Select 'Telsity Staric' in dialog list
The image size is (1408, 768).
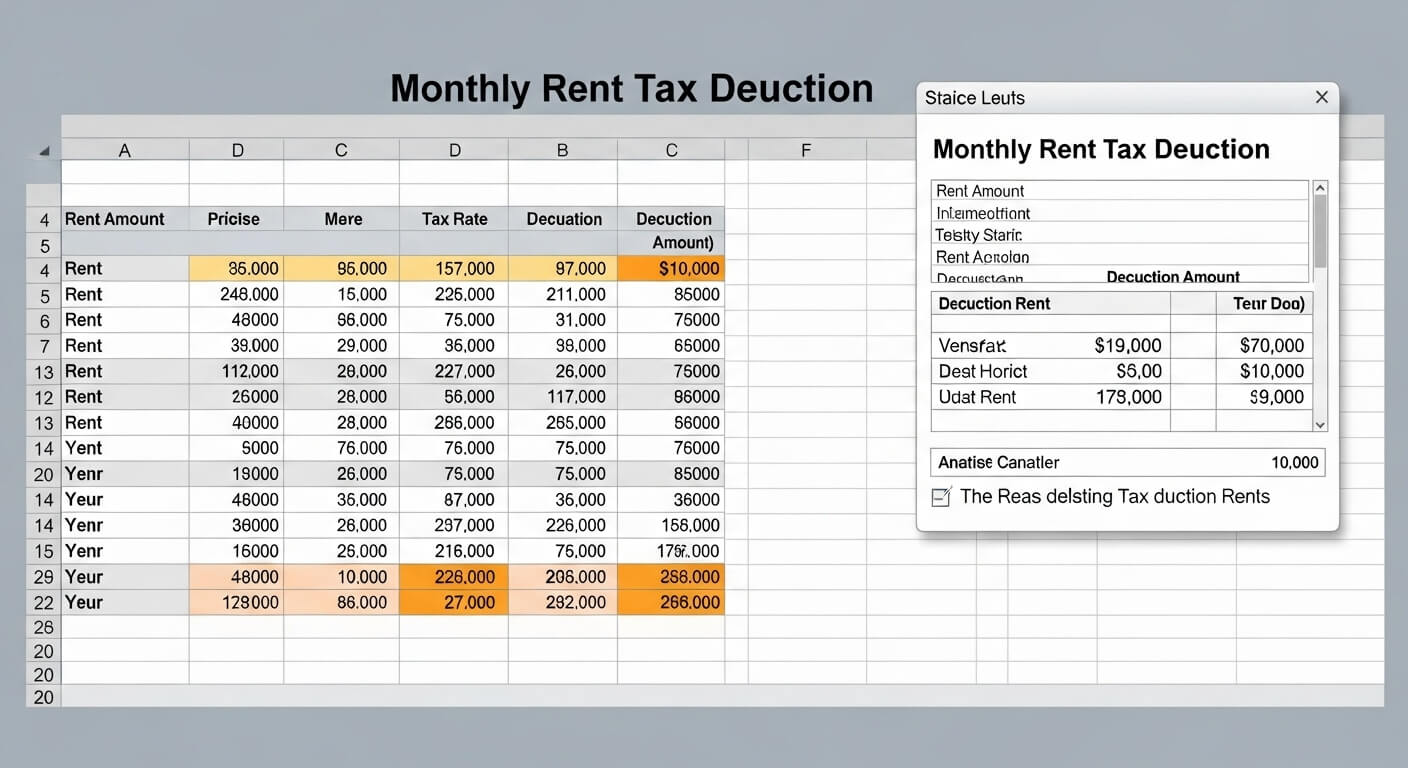1120,235
